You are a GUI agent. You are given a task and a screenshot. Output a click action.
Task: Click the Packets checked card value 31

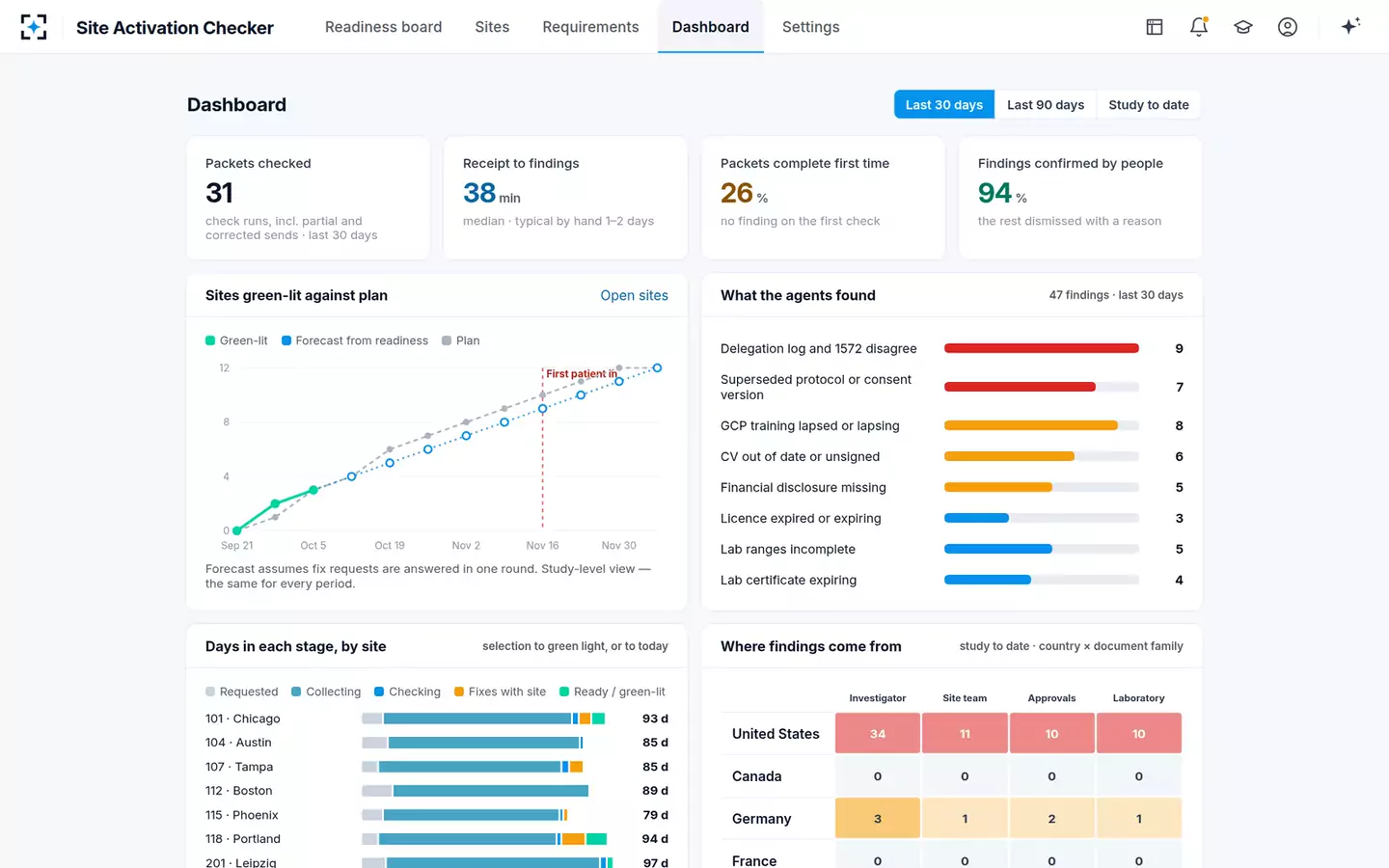click(219, 193)
